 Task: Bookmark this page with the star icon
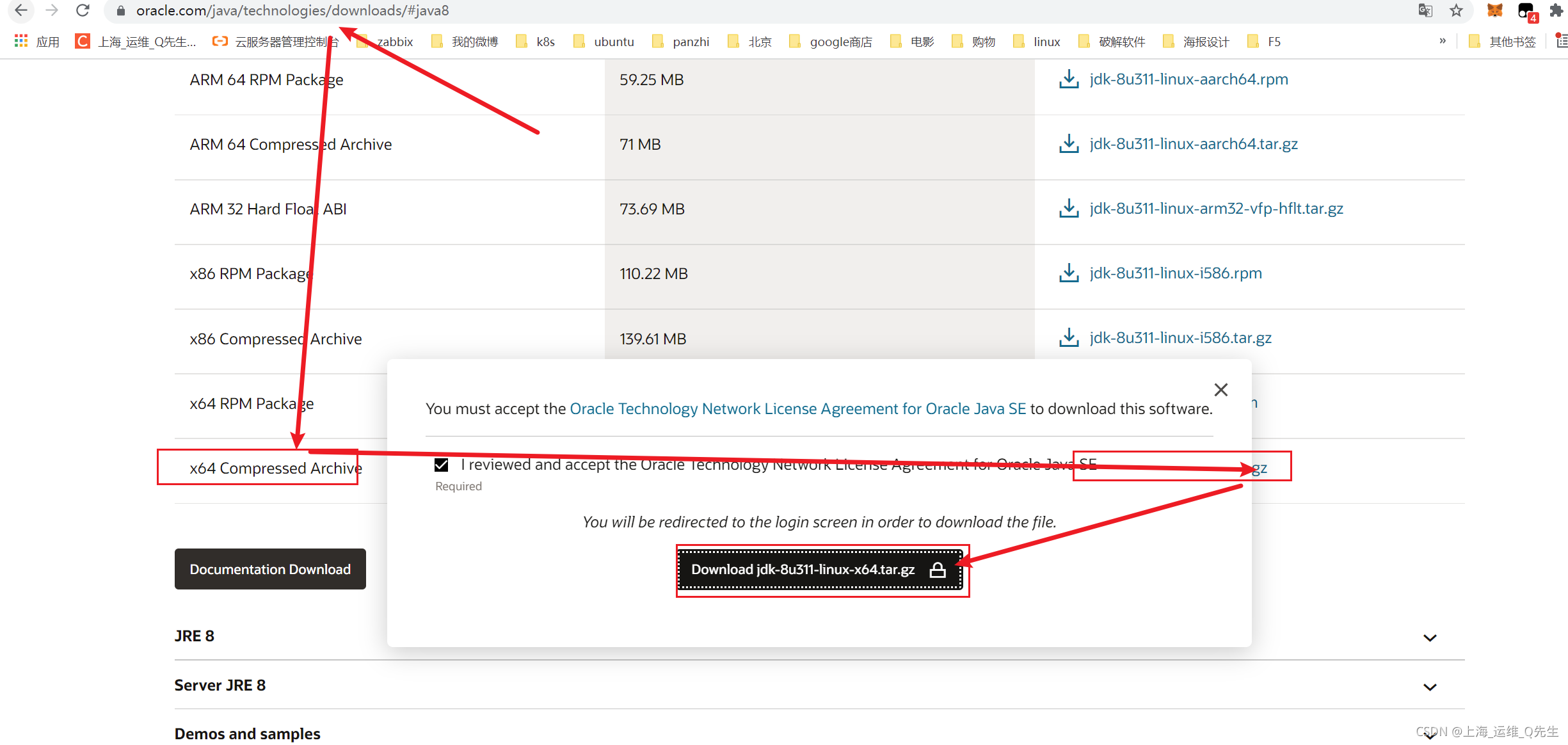[x=1456, y=10]
